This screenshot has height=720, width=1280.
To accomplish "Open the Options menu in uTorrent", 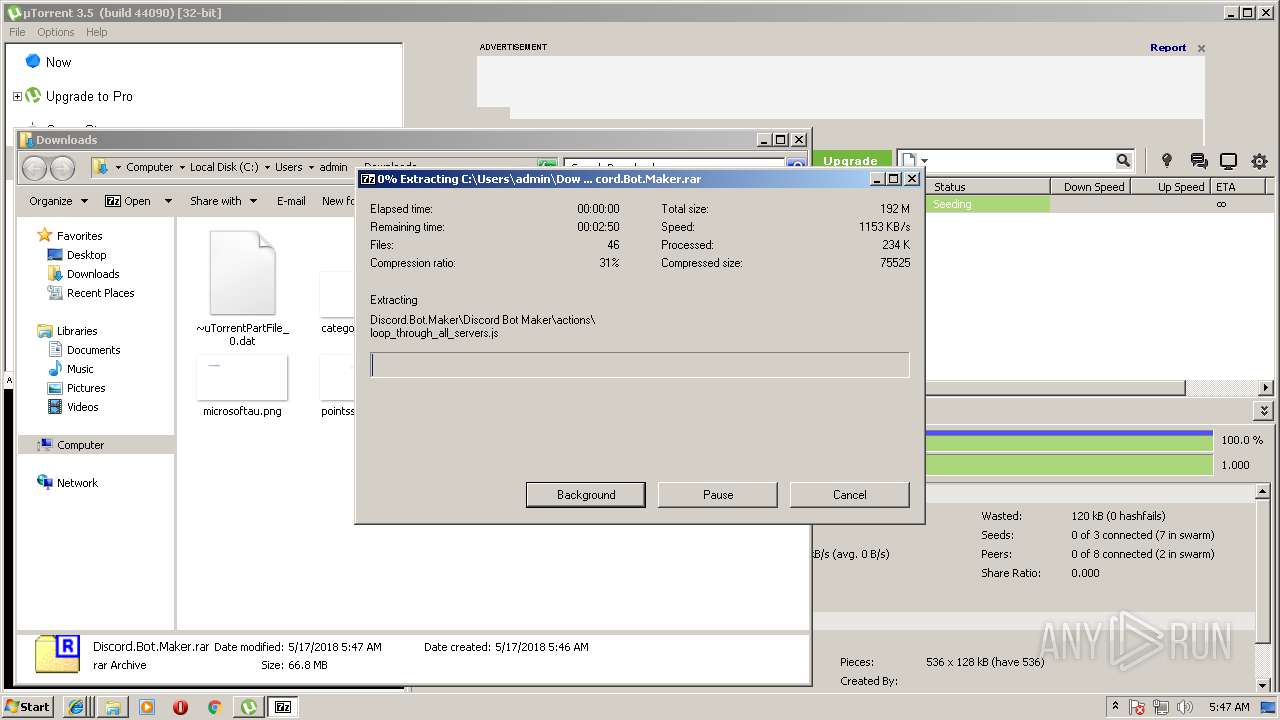I will [56, 32].
